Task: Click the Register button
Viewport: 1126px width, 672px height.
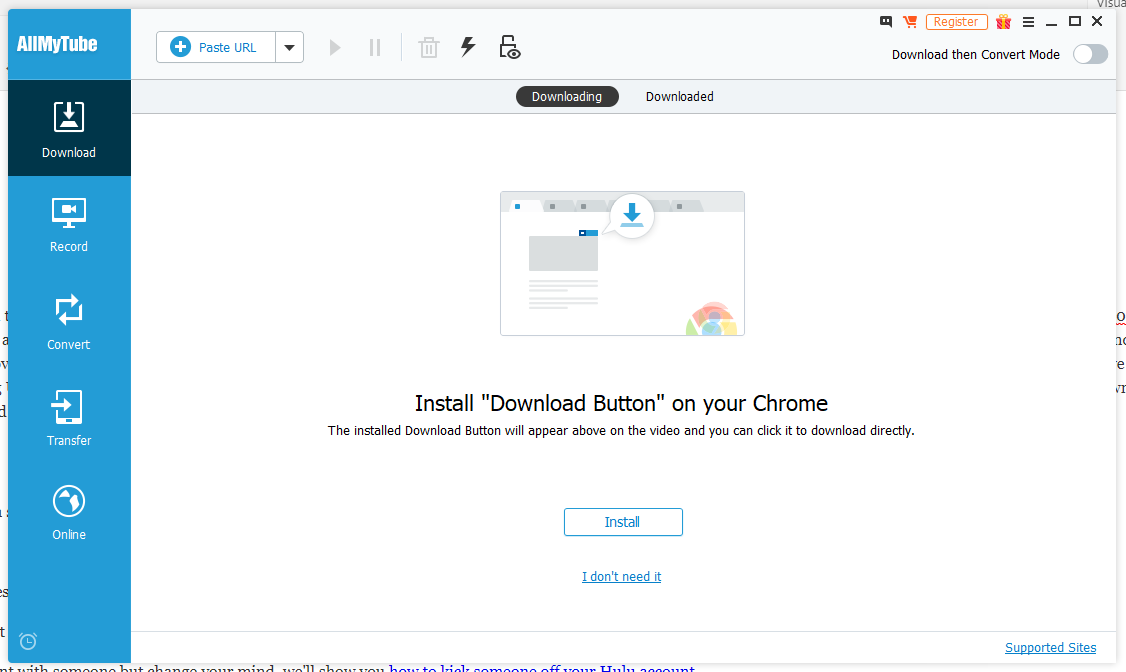Action: point(957,22)
